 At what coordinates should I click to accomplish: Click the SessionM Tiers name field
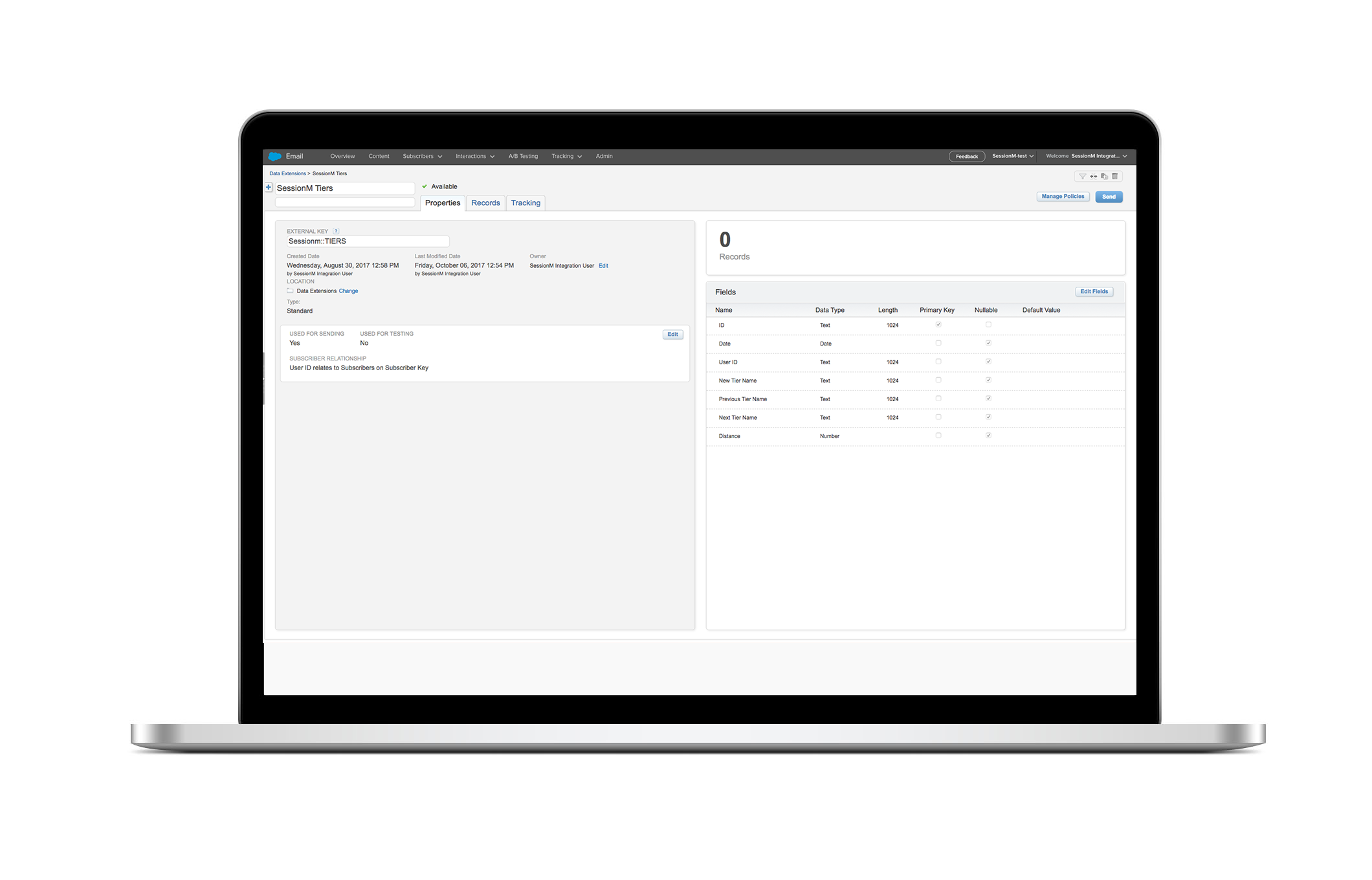(345, 188)
